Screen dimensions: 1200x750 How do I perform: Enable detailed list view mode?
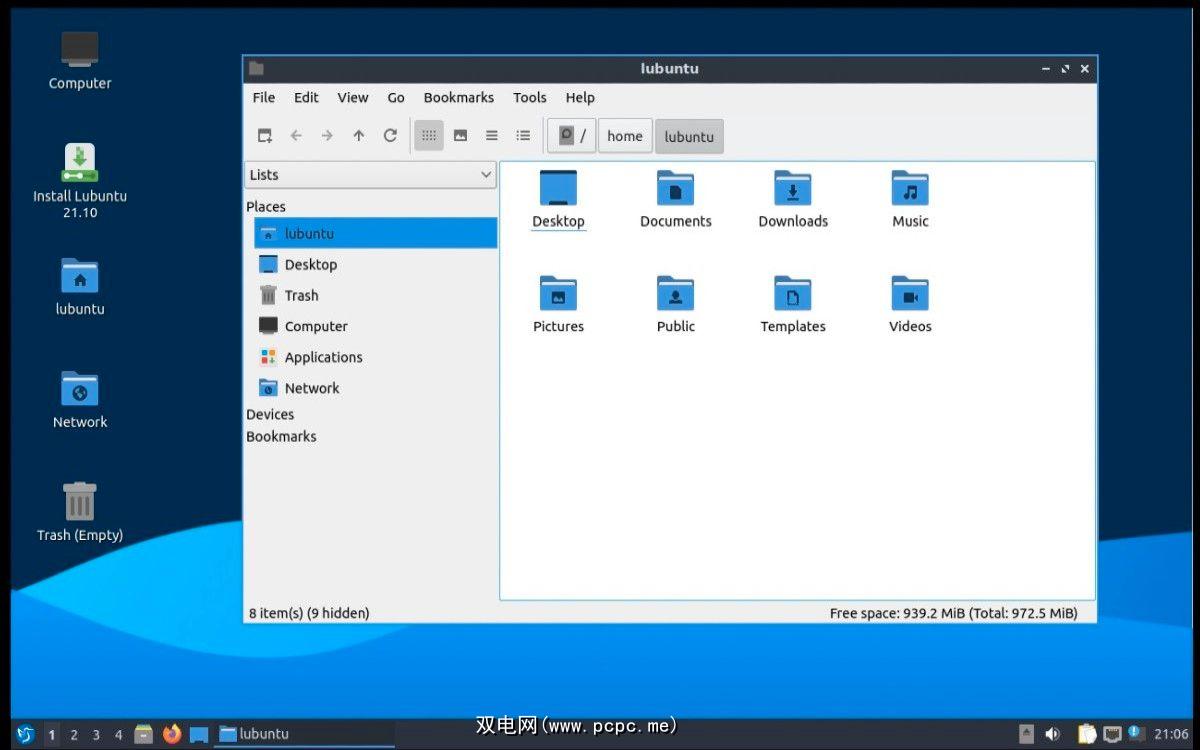523,136
